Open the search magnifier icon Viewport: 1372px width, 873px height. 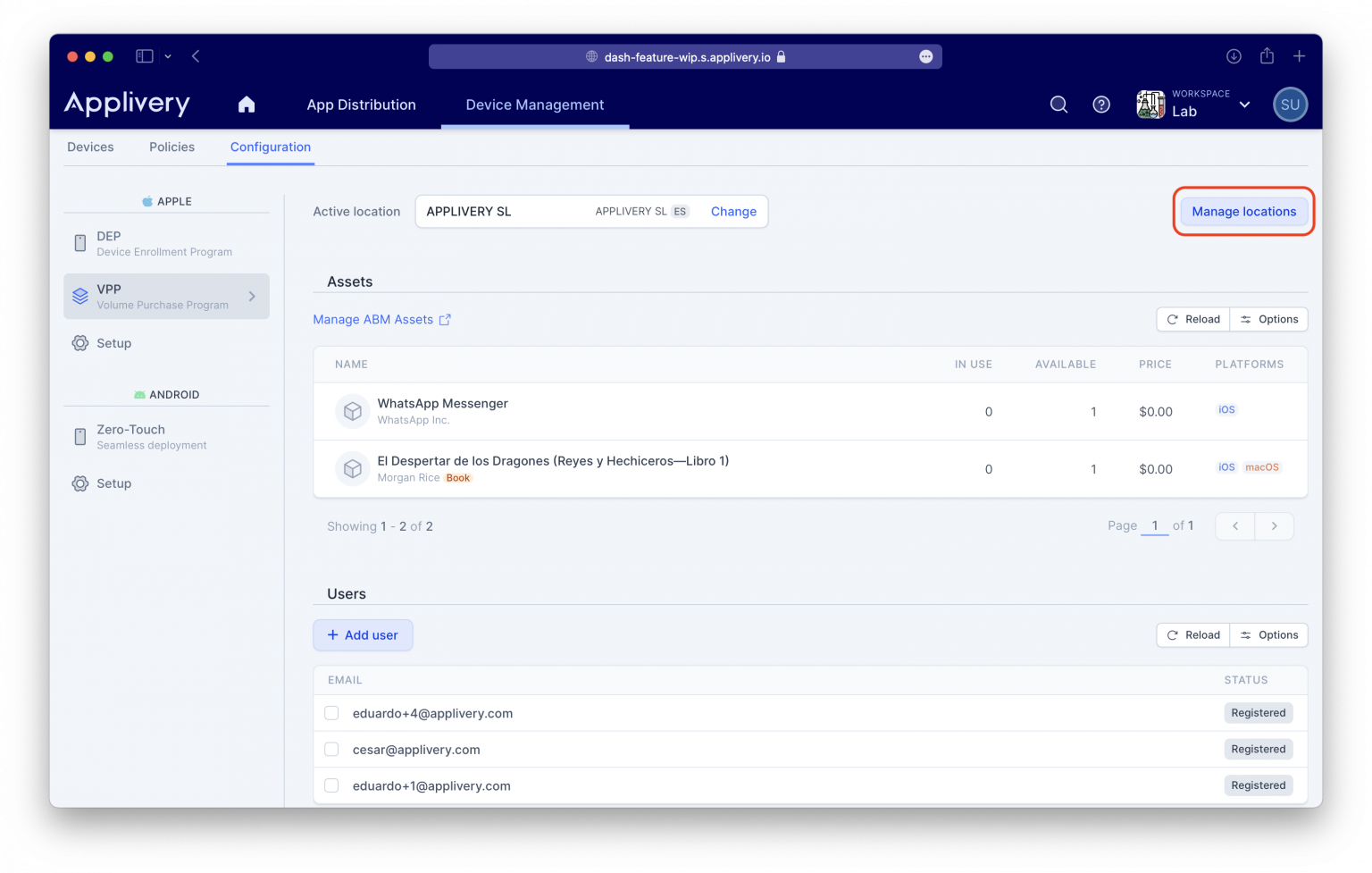tap(1058, 105)
